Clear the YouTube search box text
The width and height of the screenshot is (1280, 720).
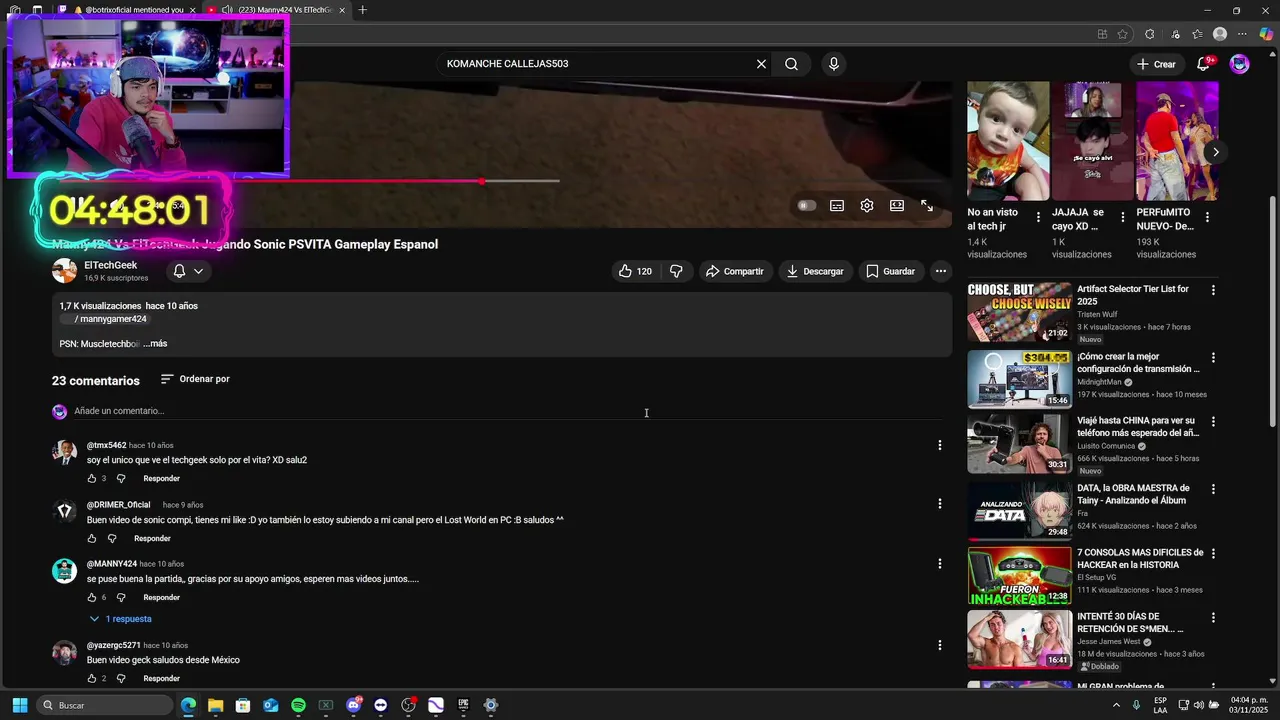click(761, 64)
